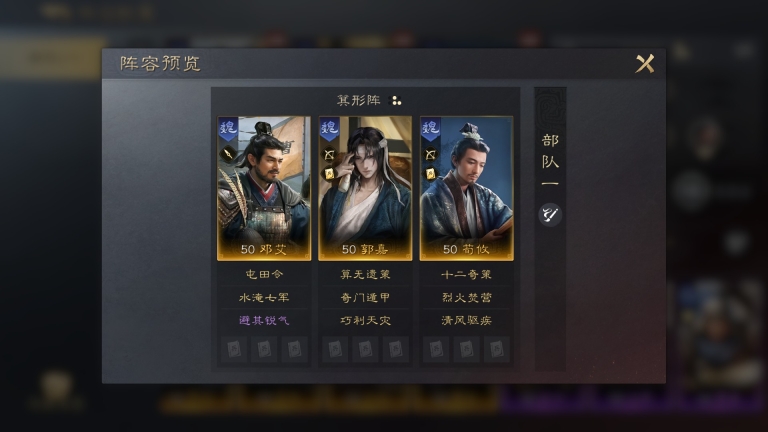The height and width of the screenshot is (432, 768).
Task: Select the 部队一 troop tab
Action: [550, 162]
